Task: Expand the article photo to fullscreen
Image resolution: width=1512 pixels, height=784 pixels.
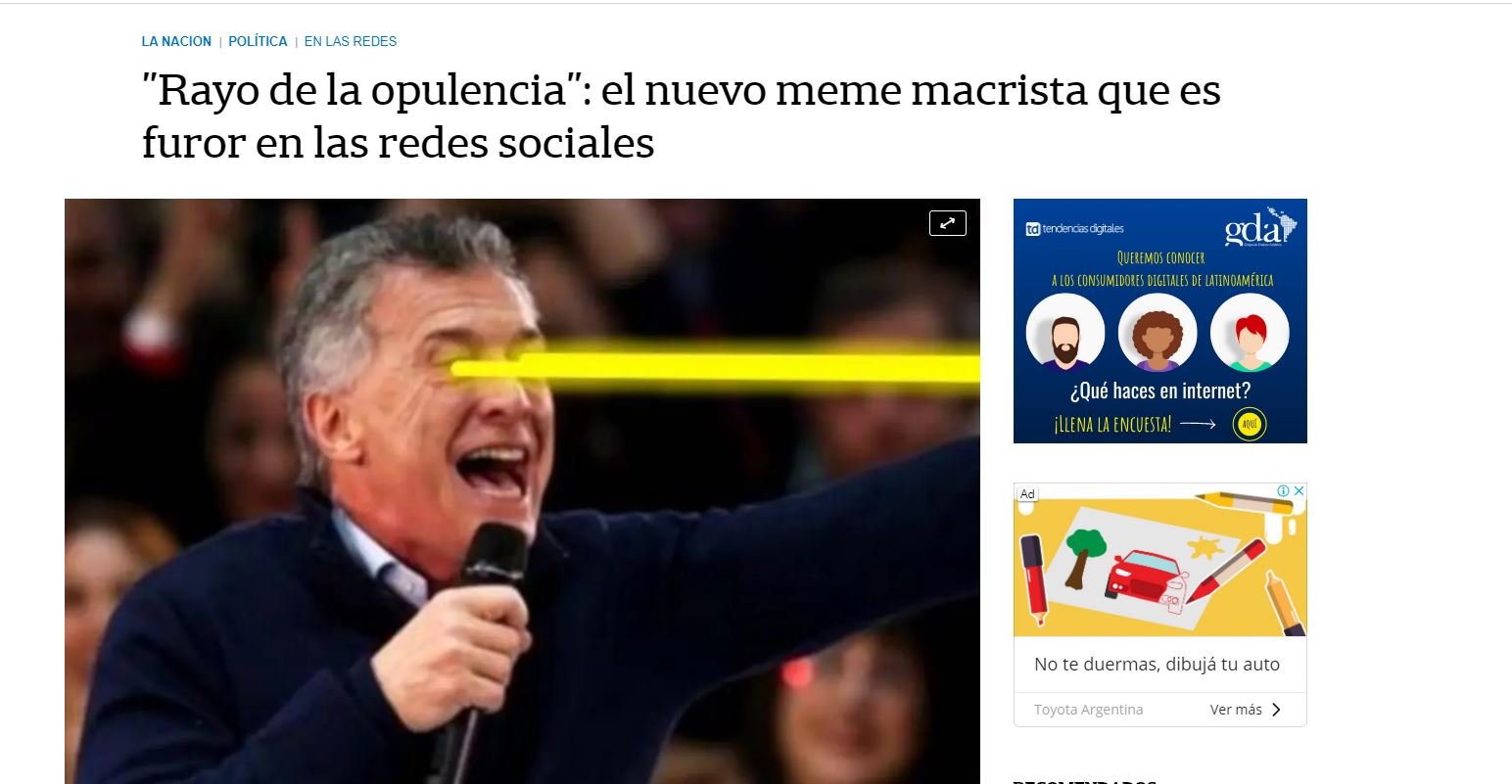Action: point(947,223)
